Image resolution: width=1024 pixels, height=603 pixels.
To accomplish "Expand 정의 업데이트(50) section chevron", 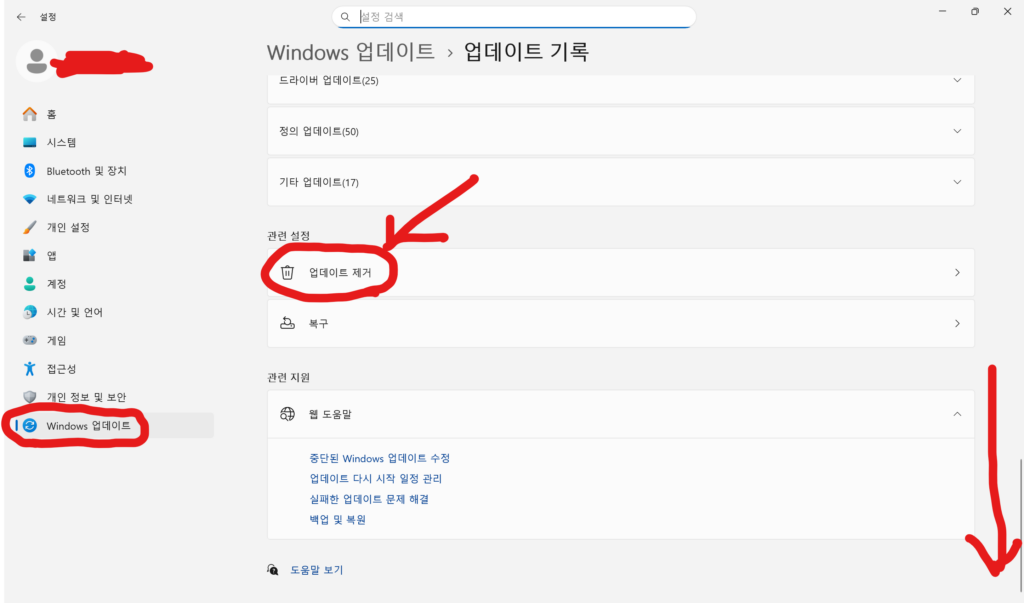I will pos(957,131).
